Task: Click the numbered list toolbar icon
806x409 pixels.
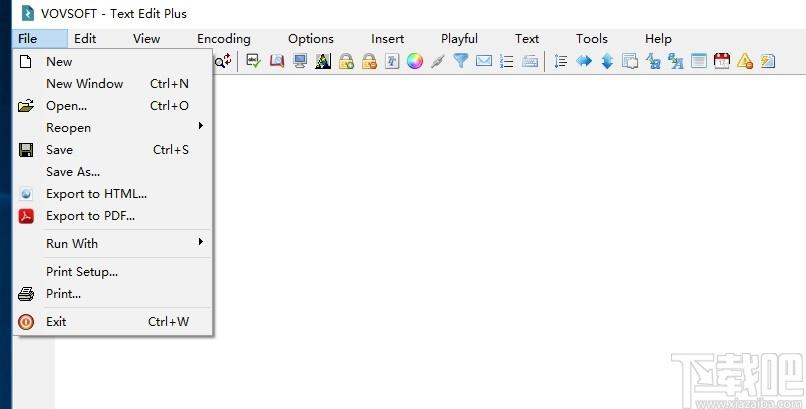Action: 507,61
